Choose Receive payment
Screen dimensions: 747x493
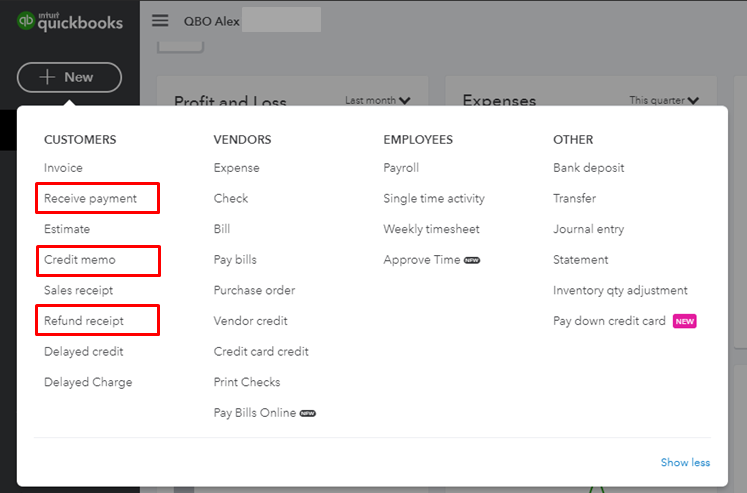(91, 199)
